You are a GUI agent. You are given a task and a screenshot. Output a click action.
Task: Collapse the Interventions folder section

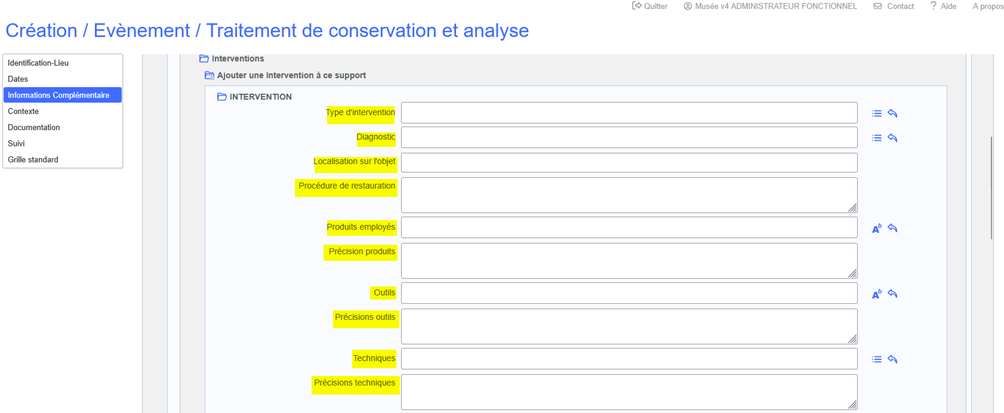click(204, 59)
